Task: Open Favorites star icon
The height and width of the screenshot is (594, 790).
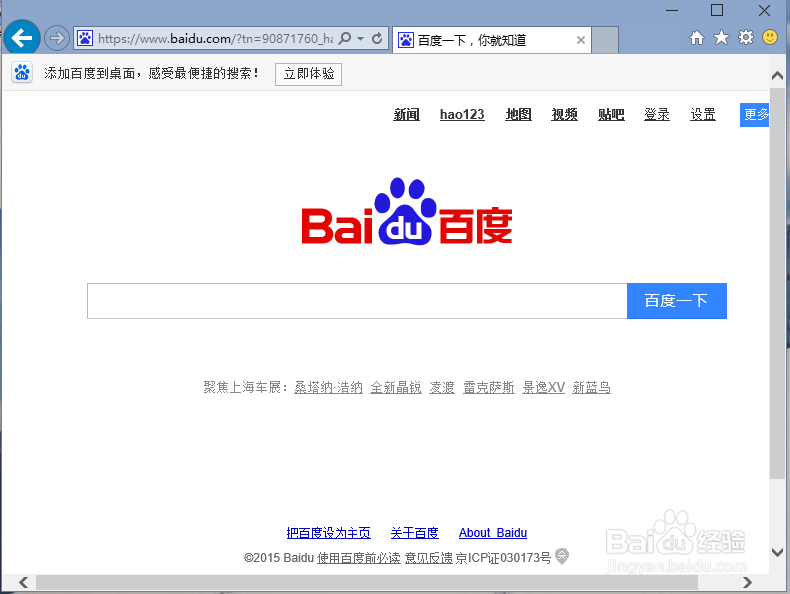Action: click(x=721, y=37)
